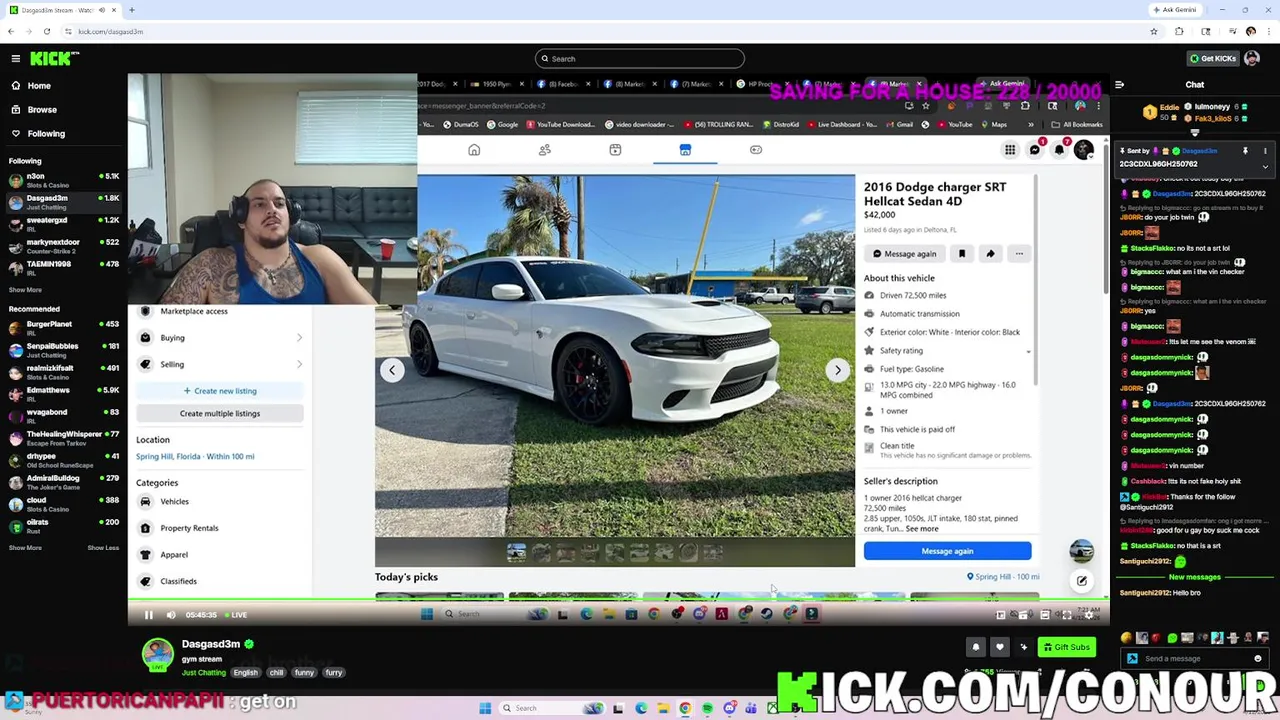Show more followed channels
Screen dimensions: 1280x720
[x=25, y=290]
